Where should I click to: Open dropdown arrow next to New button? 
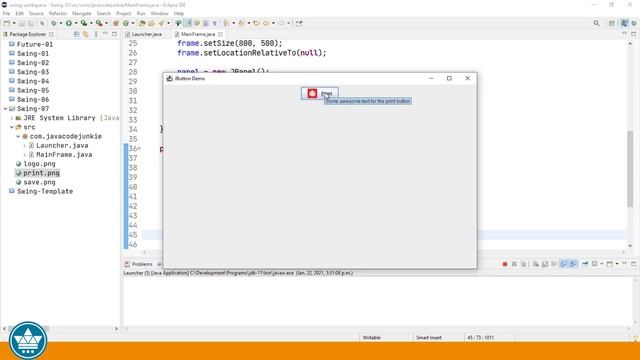(14, 23)
